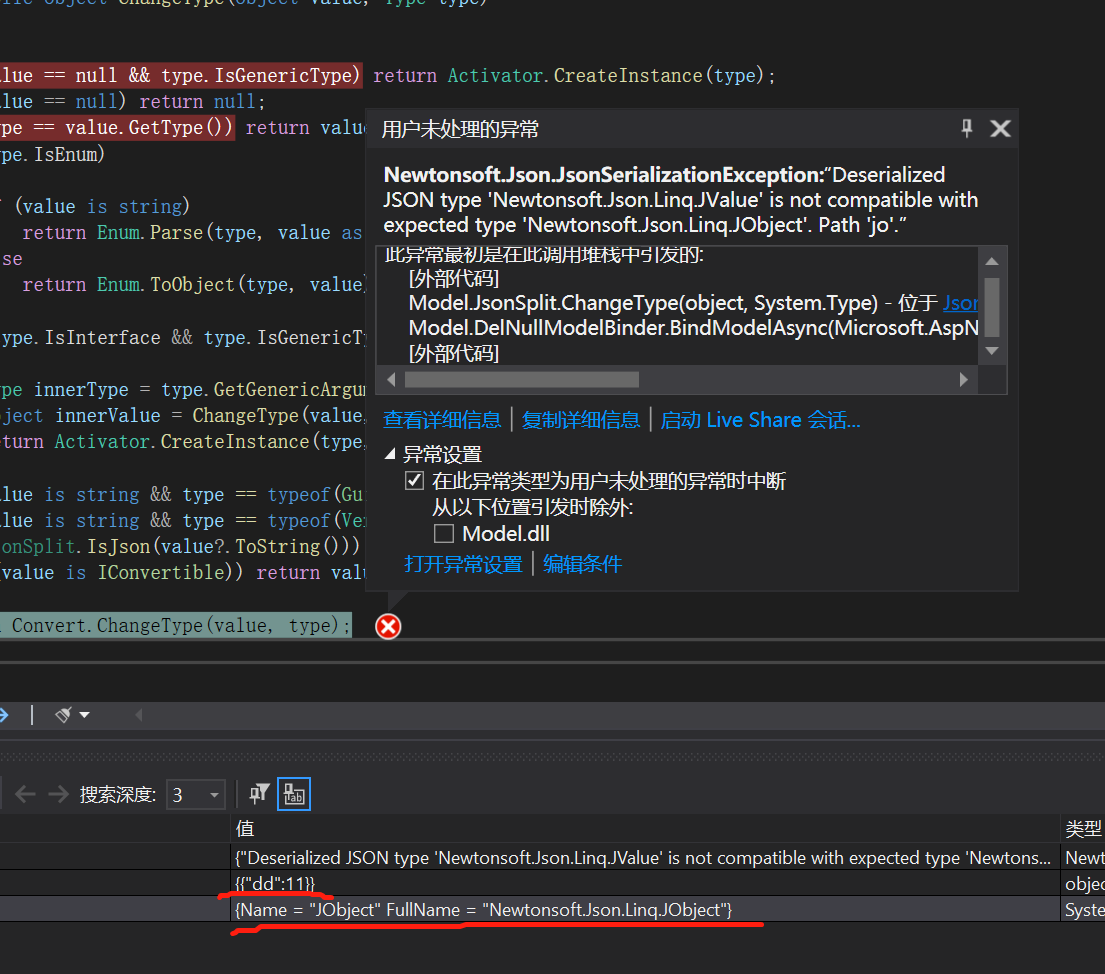Viewport: 1105px width, 974px height.
Task: Click call stack scroll down arrow
Action: (992, 351)
